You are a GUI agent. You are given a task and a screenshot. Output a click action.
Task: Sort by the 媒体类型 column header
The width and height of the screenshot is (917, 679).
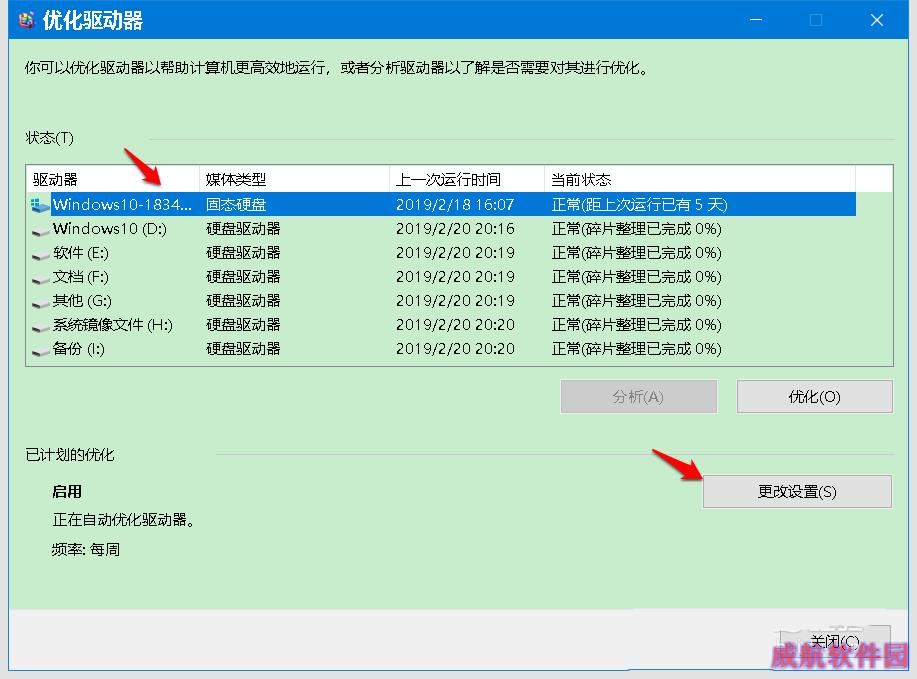[x=294, y=180]
